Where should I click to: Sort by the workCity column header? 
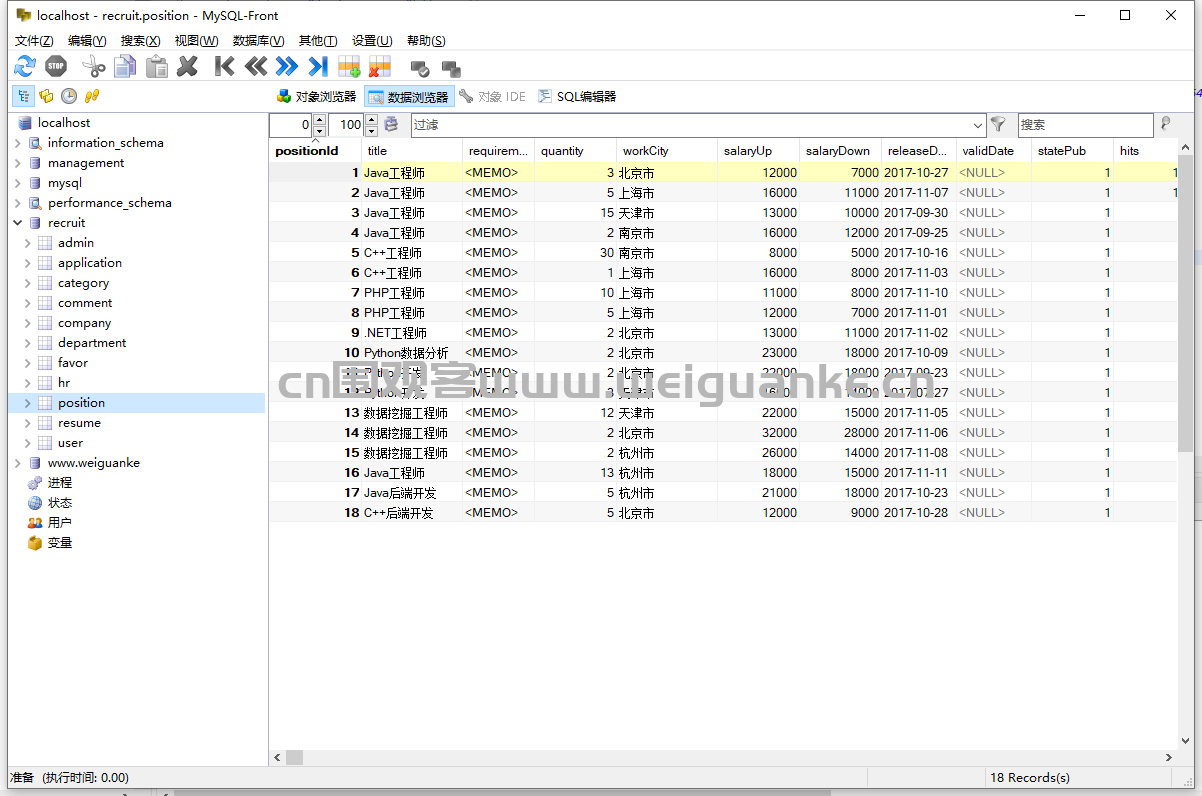(666, 151)
